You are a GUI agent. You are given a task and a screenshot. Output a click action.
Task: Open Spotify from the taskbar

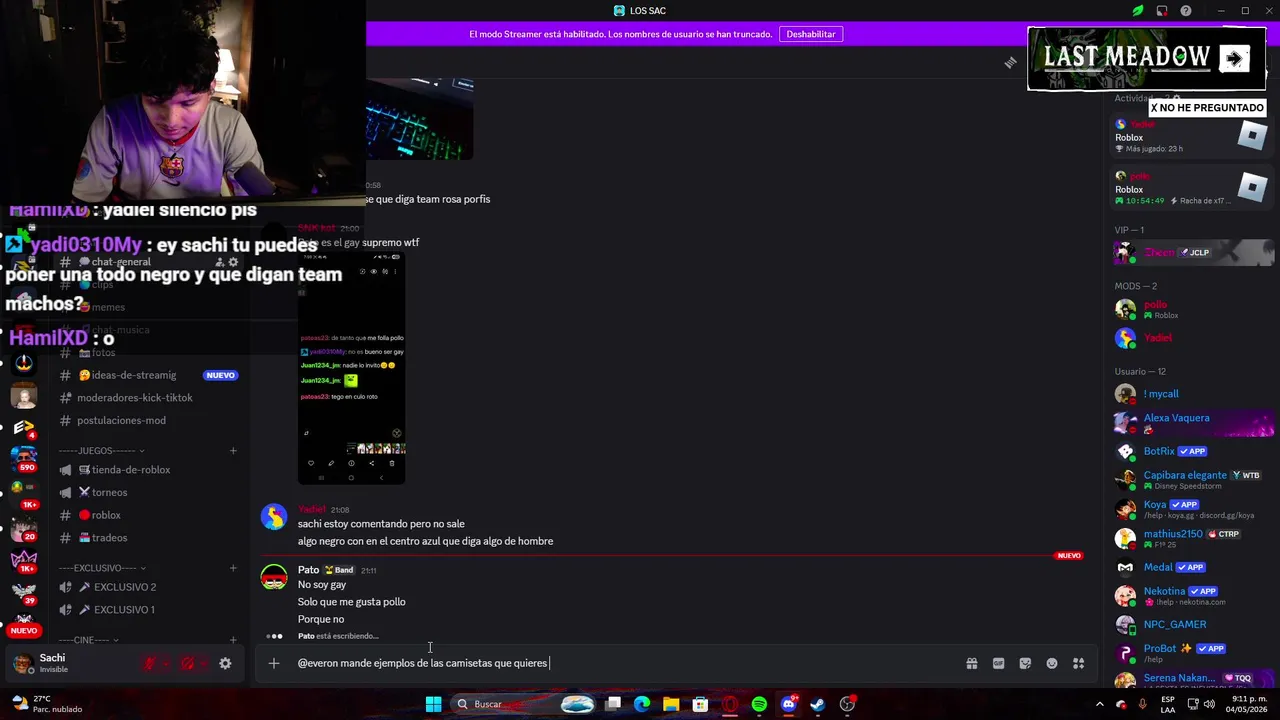coord(759,704)
